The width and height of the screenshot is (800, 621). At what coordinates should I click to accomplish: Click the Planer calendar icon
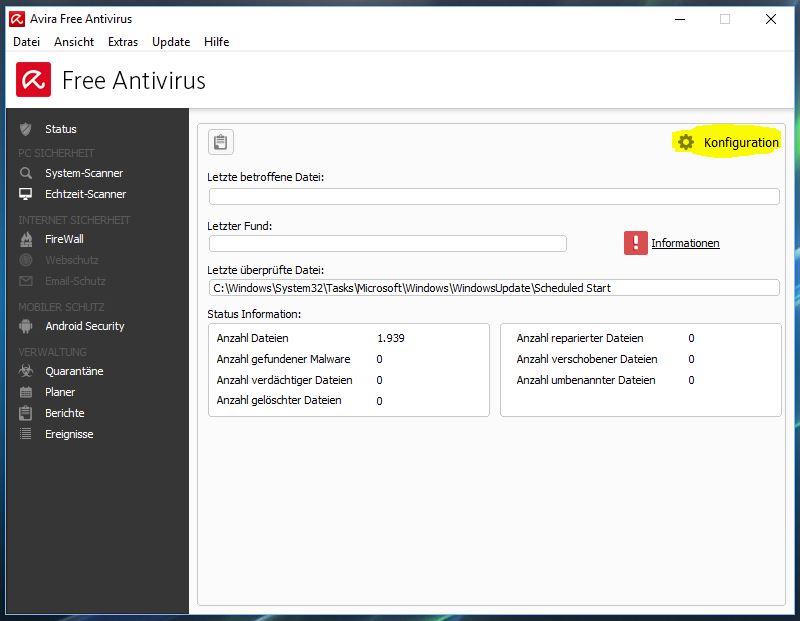point(26,392)
